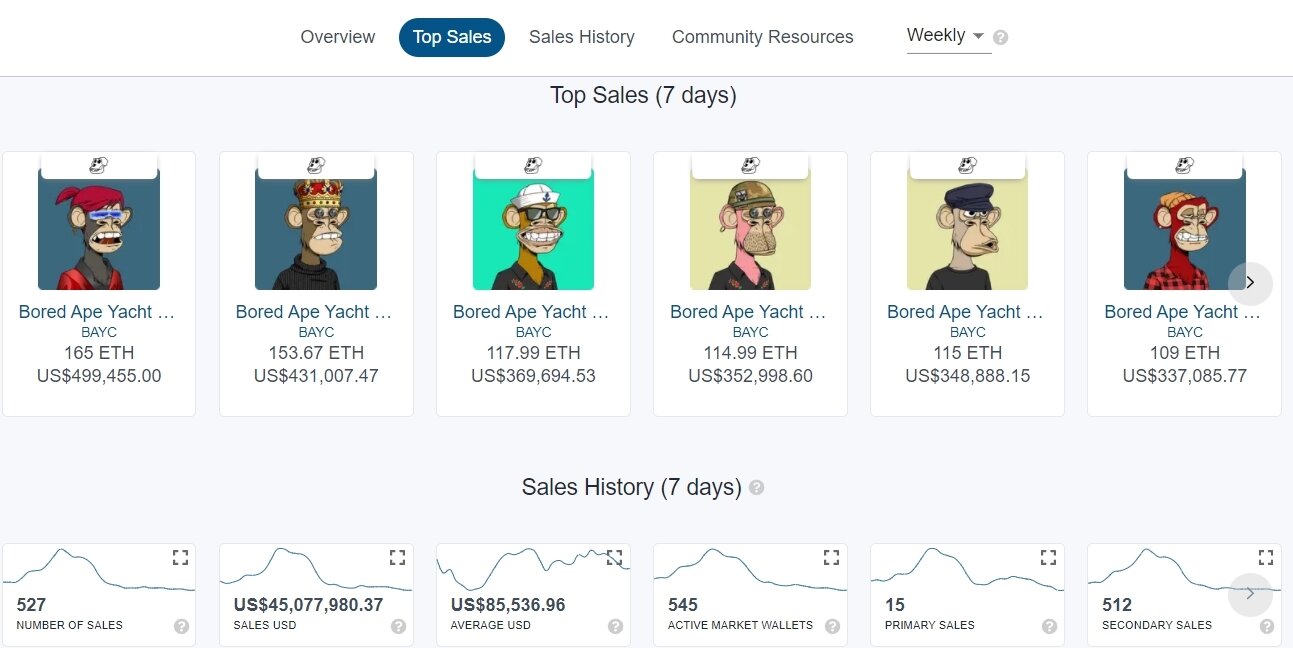Click the US$45,077,980.37 sales value
The image size is (1293, 648).
(308, 605)
